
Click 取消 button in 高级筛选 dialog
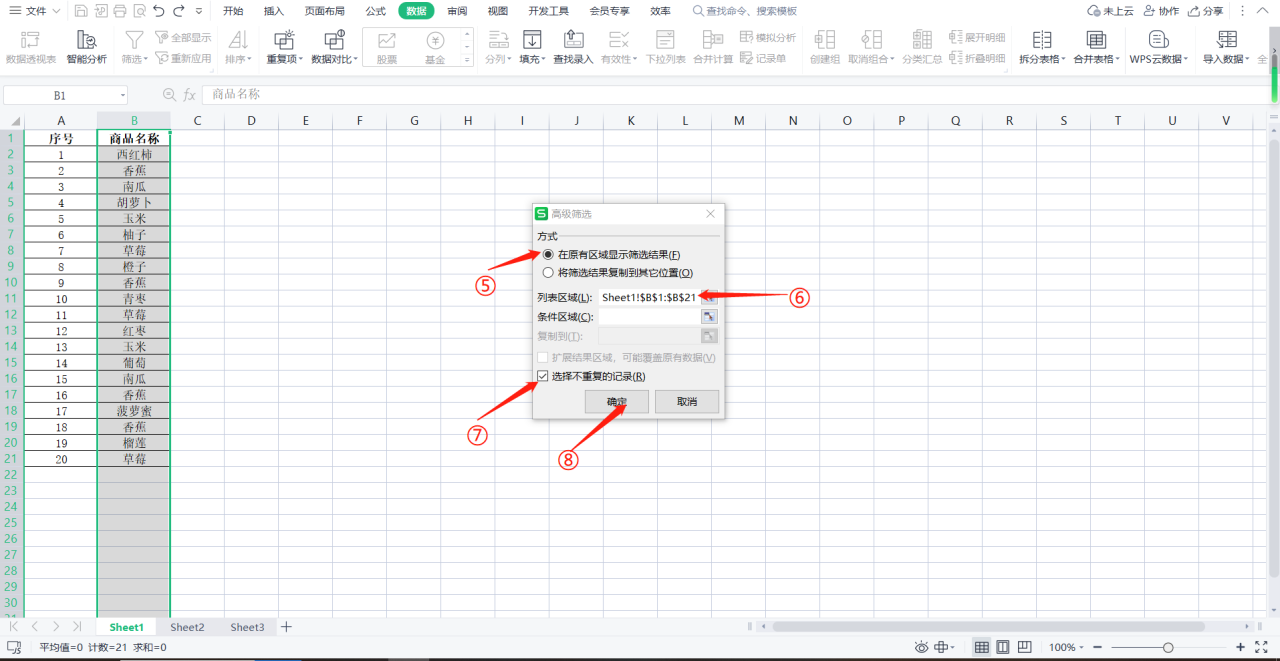tap(687, 402)
